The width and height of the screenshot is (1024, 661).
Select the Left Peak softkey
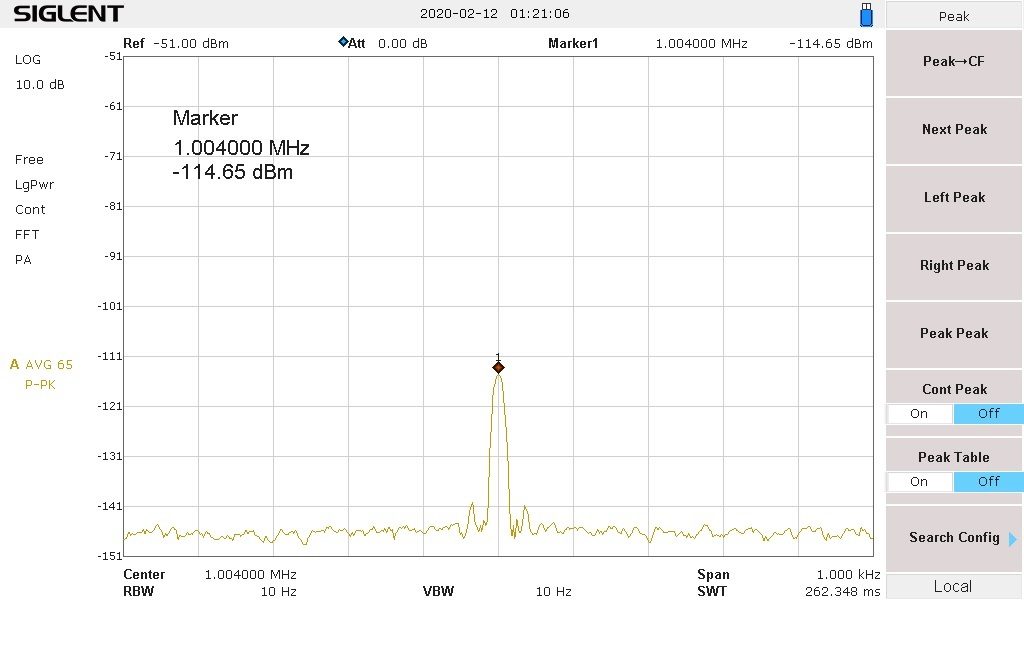tap(954, 198)
